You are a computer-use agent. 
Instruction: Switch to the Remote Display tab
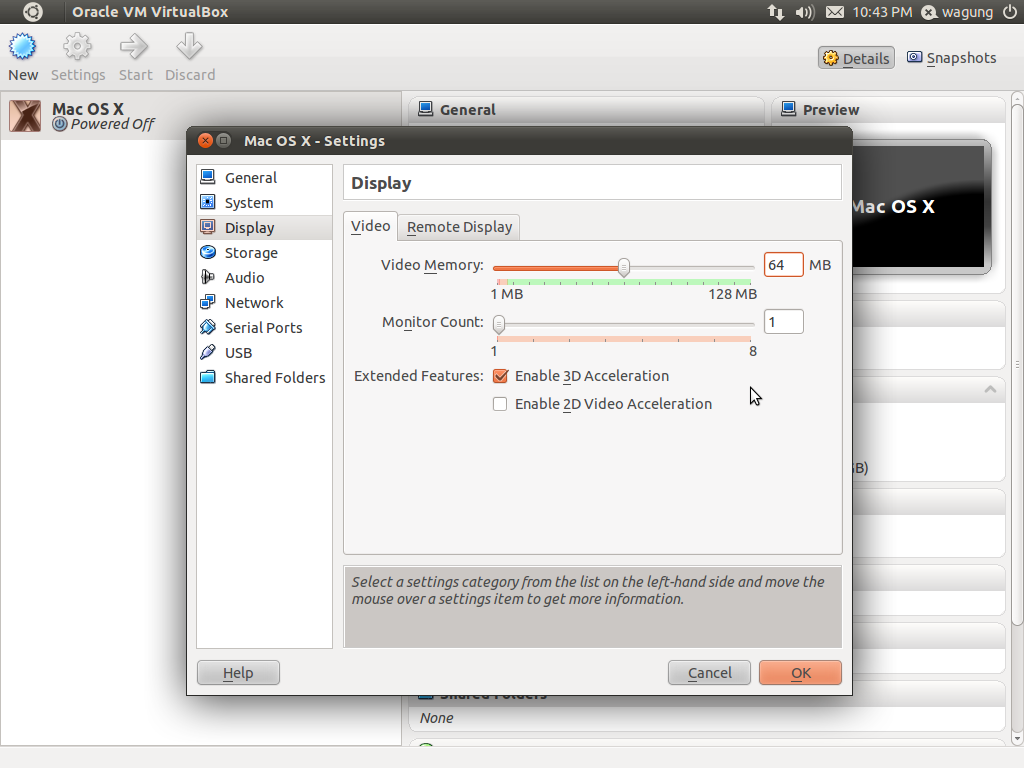pyautogui.click(x=458, y=226)
